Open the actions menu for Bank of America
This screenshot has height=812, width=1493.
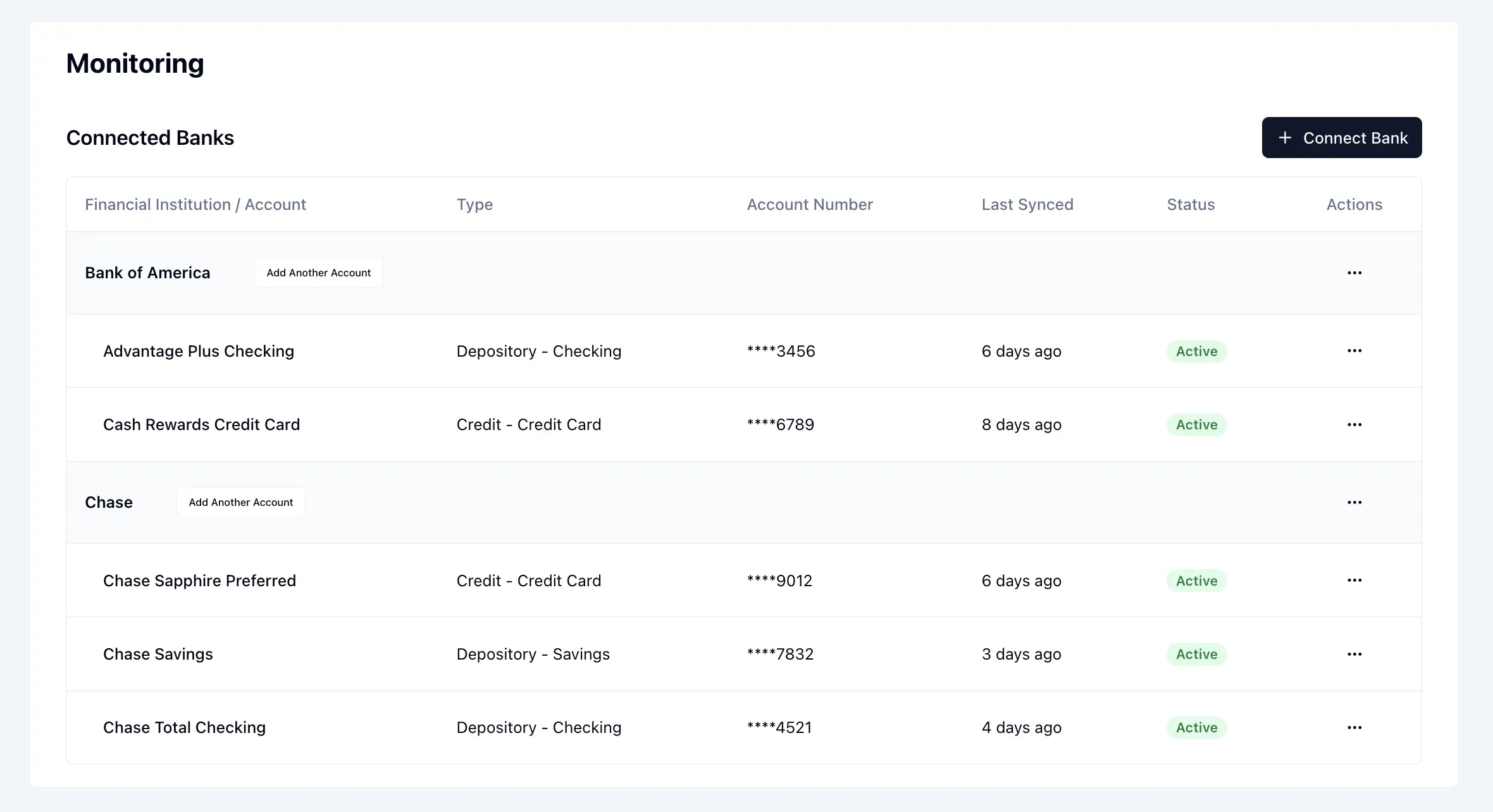(x=1354, y=273)
